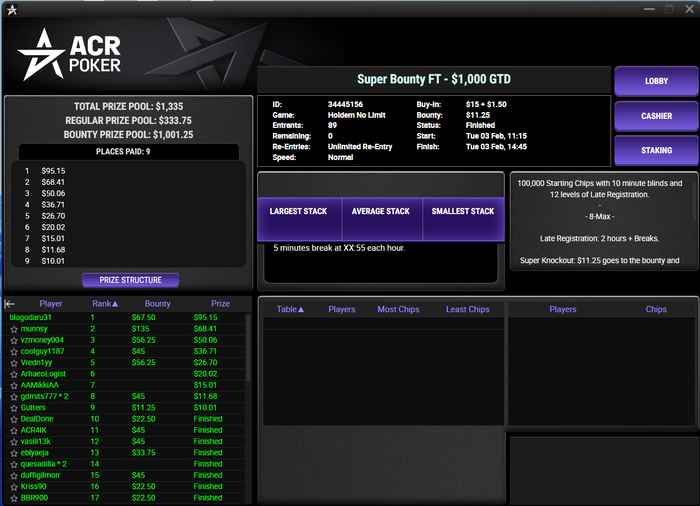700x506 pixels.
Task: Click munnsy's $135 bounty value
Action: pos(141,329)
